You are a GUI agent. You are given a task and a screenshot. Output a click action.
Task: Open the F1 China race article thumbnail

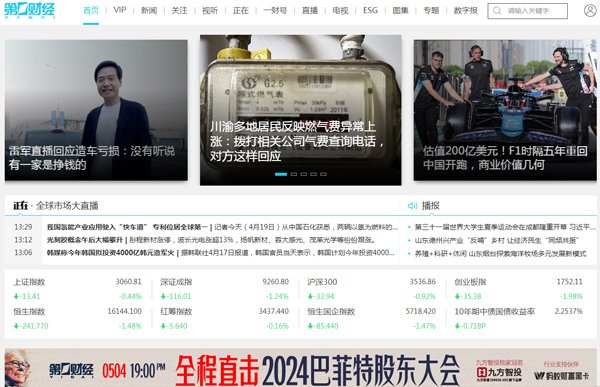click(x=505, y=110)
